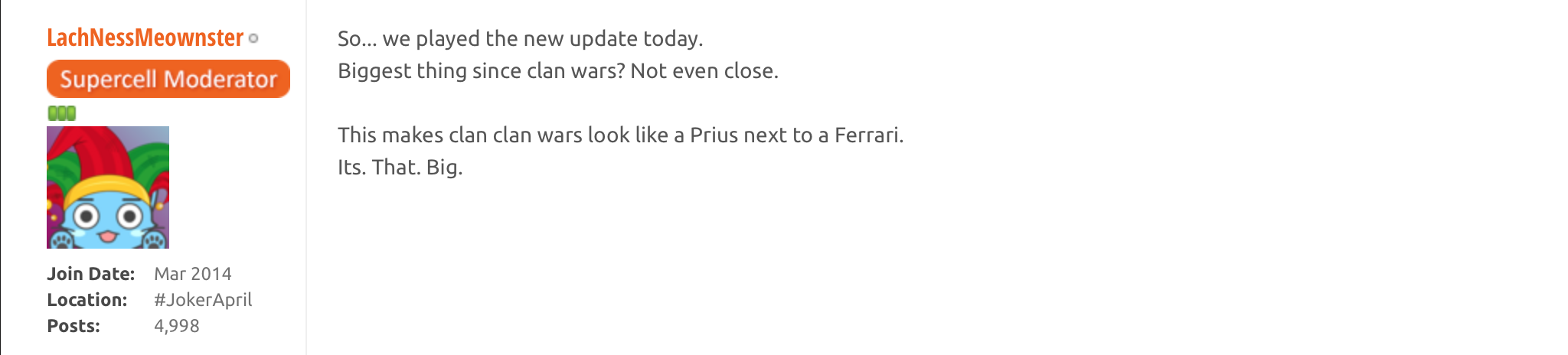Viewport: 1568px width, 355px height.
Task: Open the jester cat avatar image
Action: 108,187
